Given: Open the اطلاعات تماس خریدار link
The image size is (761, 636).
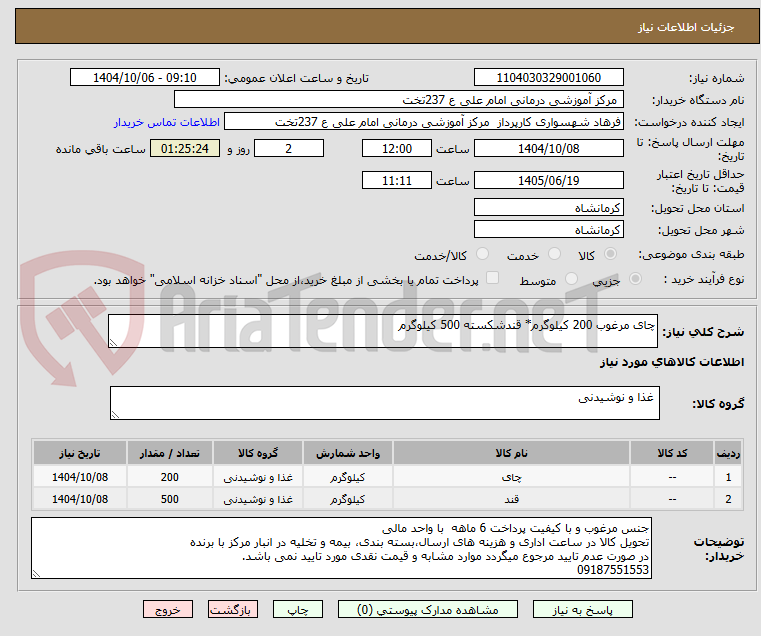Looking at the screenshot, I should pyautogui.click(x=167, y=122).
